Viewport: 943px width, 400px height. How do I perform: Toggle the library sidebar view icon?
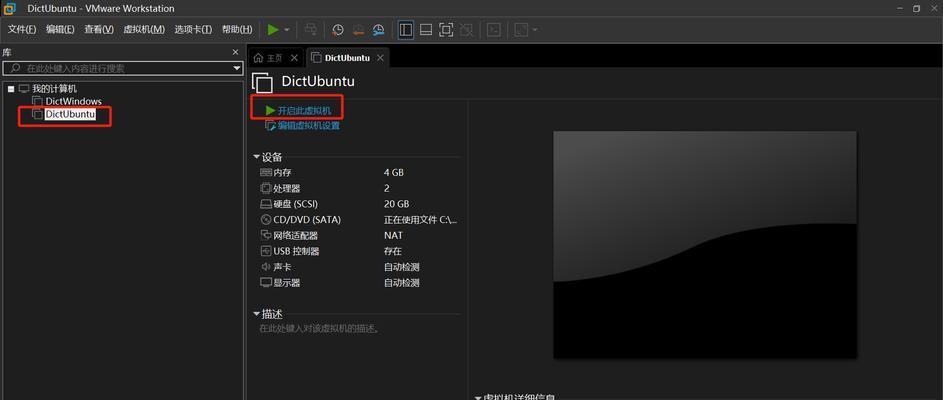406,29
